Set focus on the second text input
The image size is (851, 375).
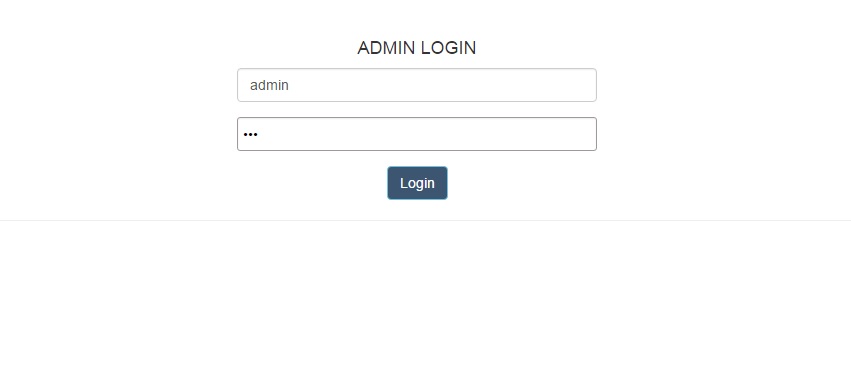click(417, 134)
